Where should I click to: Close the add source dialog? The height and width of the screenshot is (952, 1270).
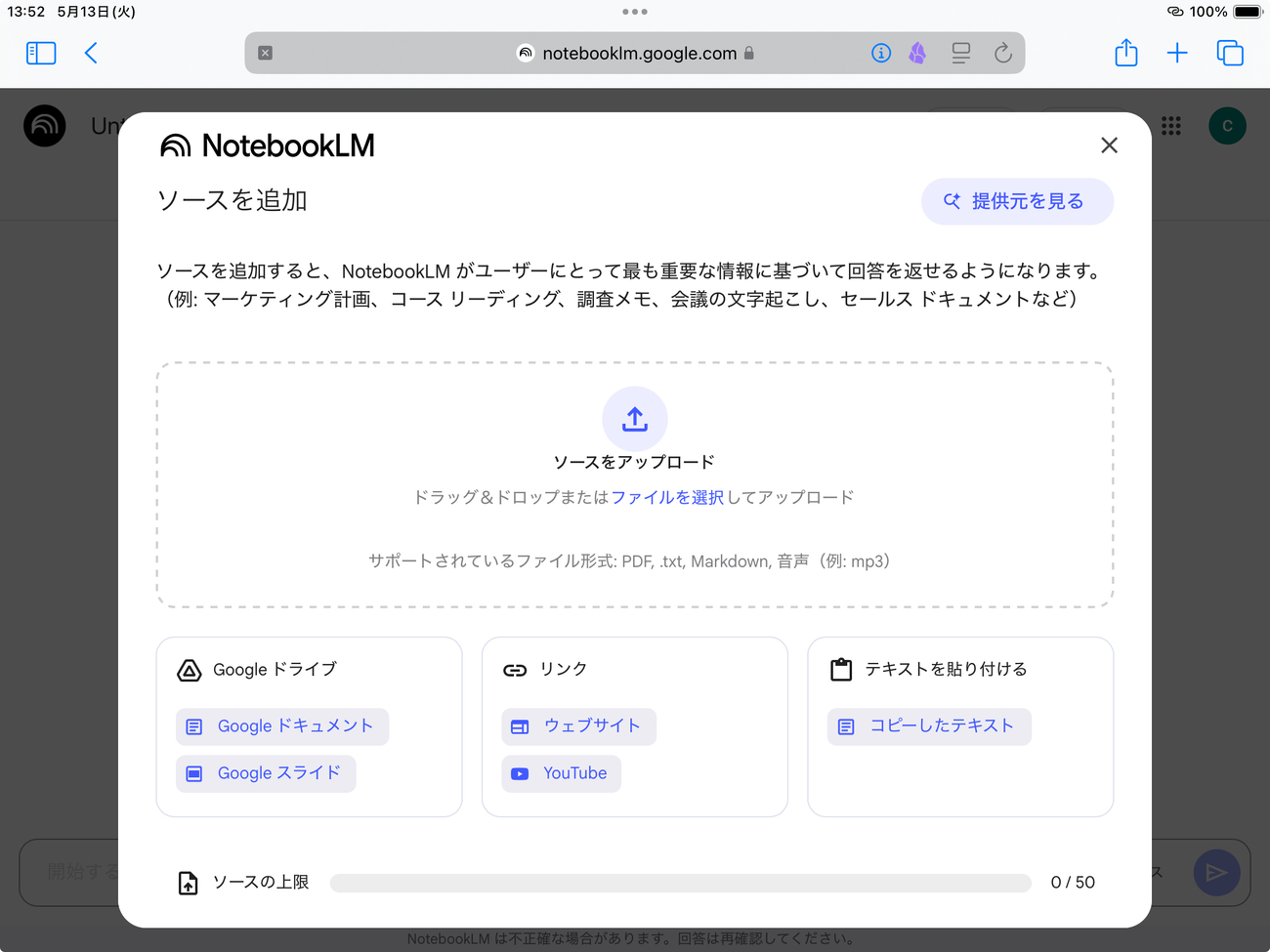pyautogui.click(x=1109, y=145)
